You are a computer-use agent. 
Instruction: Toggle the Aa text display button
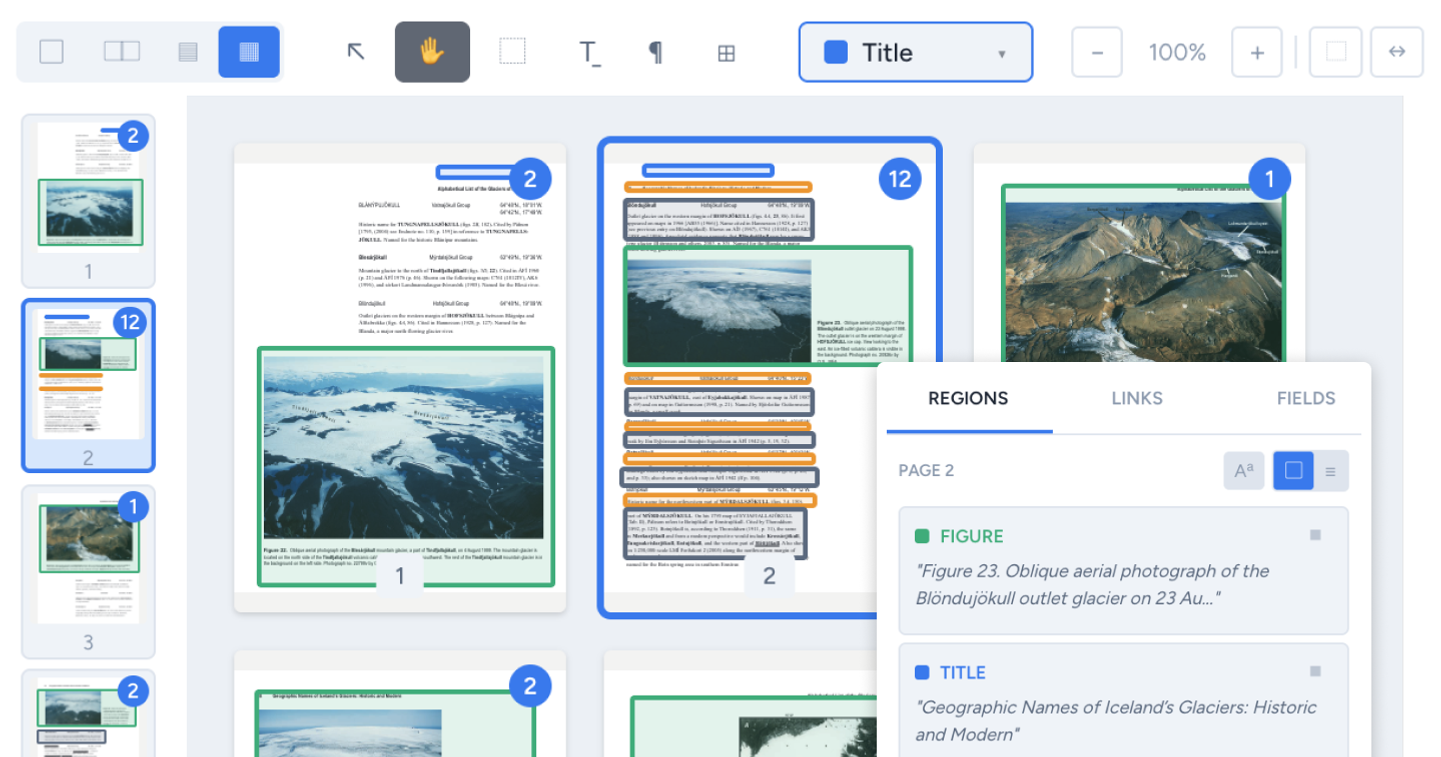(x=1244, y=470)
